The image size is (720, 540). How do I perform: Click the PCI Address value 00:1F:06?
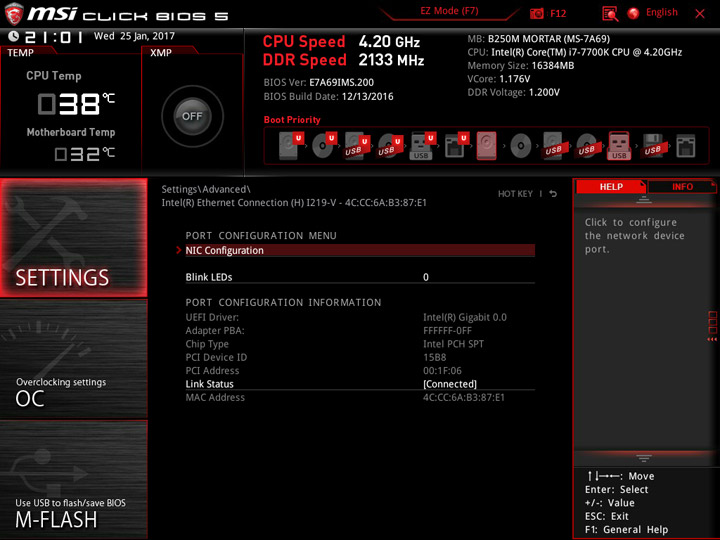(x=442, y=371)
